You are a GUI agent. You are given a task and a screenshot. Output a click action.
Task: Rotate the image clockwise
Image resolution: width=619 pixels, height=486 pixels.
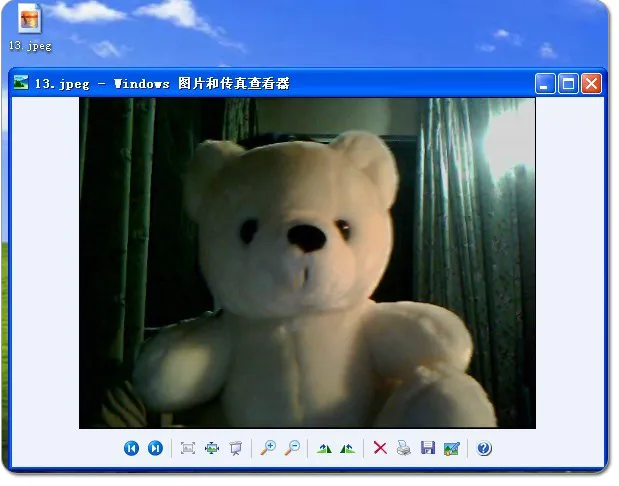pos(325,448)
